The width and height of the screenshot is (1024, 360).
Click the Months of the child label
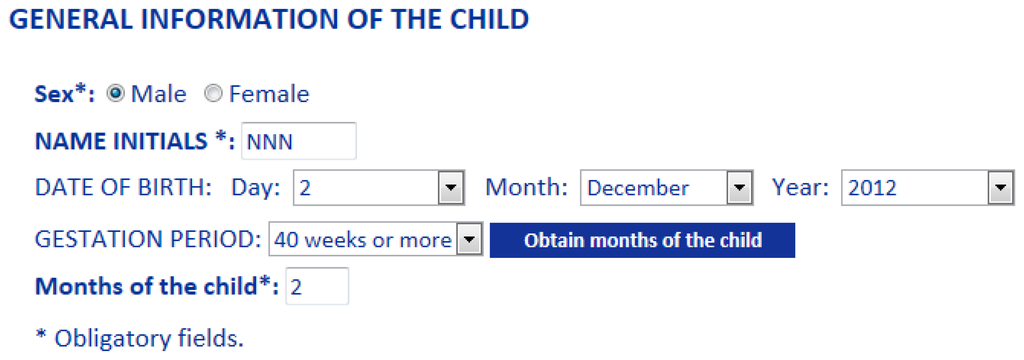click(157, 287)
